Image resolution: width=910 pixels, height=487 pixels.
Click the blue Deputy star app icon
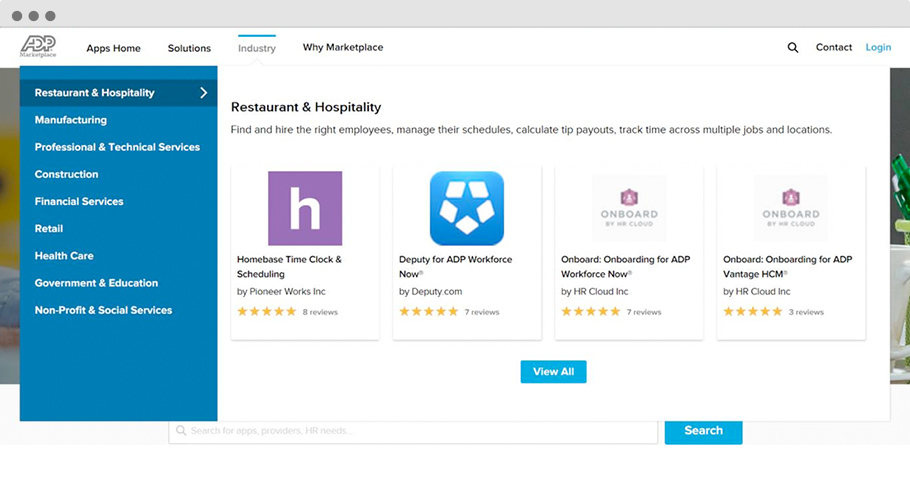pos(467,208)
